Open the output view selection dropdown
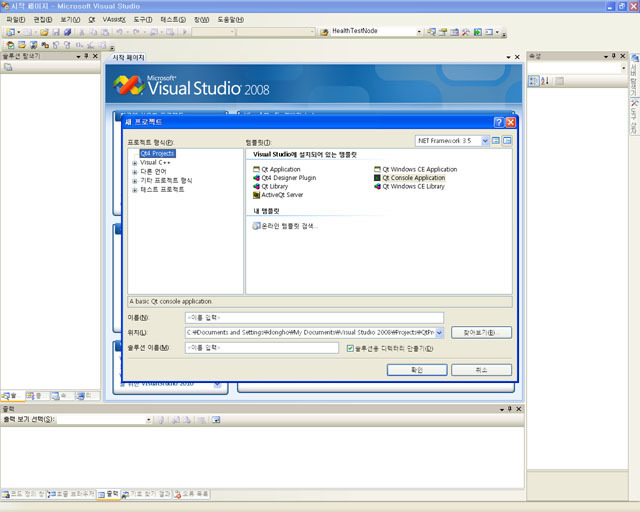The width and height of the screenshot is (640, 512). [x=149, y=420]
